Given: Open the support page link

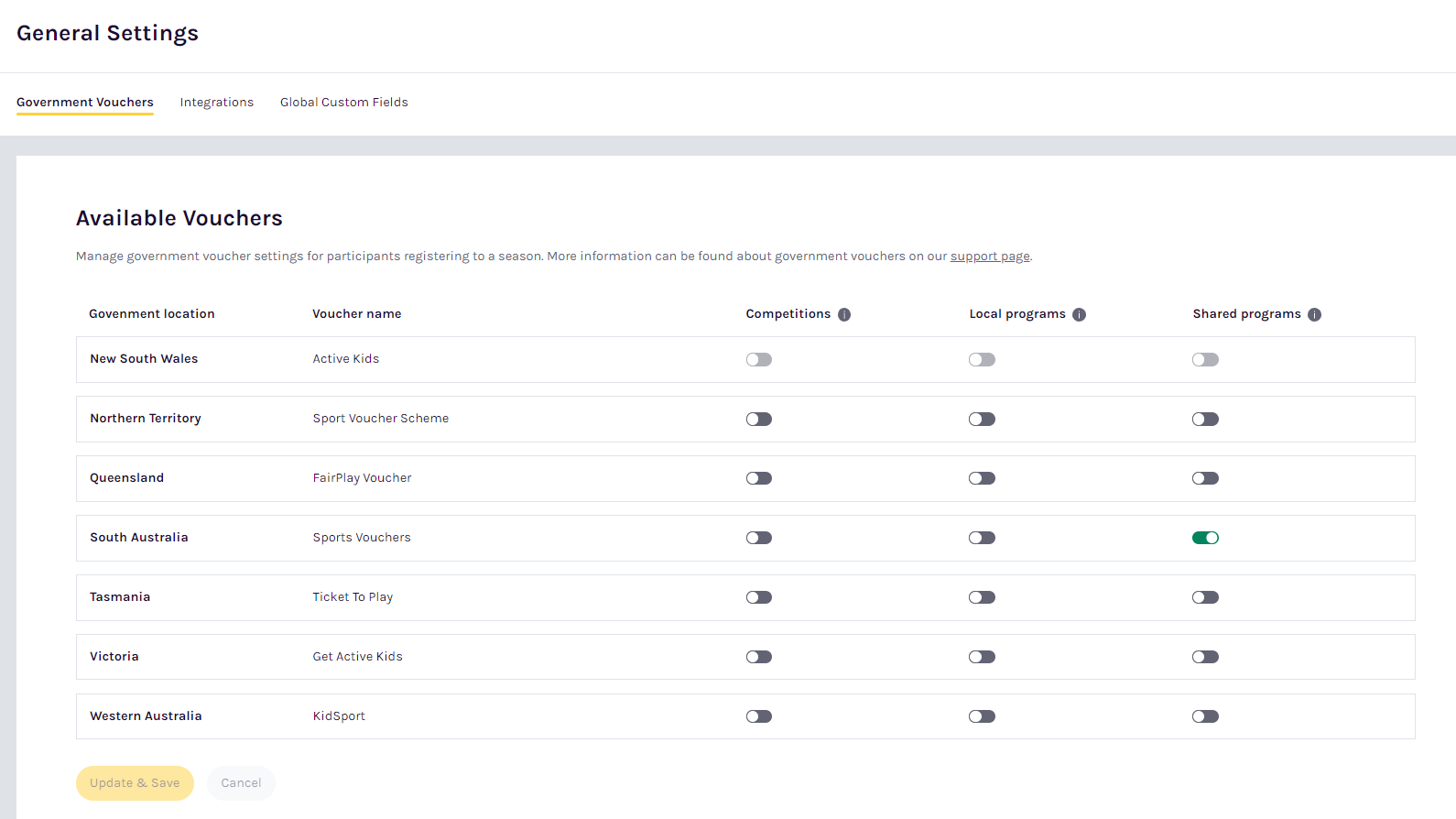Looking at the screenshot, I should pyautogui.click(x=990, y=257).
